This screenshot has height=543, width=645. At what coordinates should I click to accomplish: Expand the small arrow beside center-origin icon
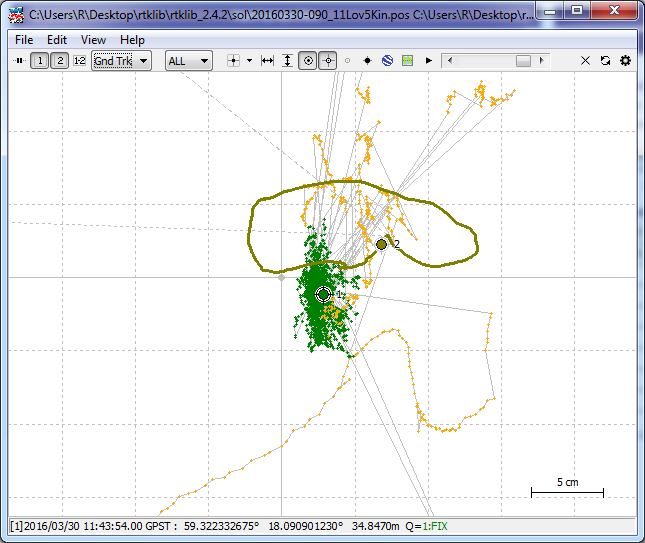[x=247, y=61]
